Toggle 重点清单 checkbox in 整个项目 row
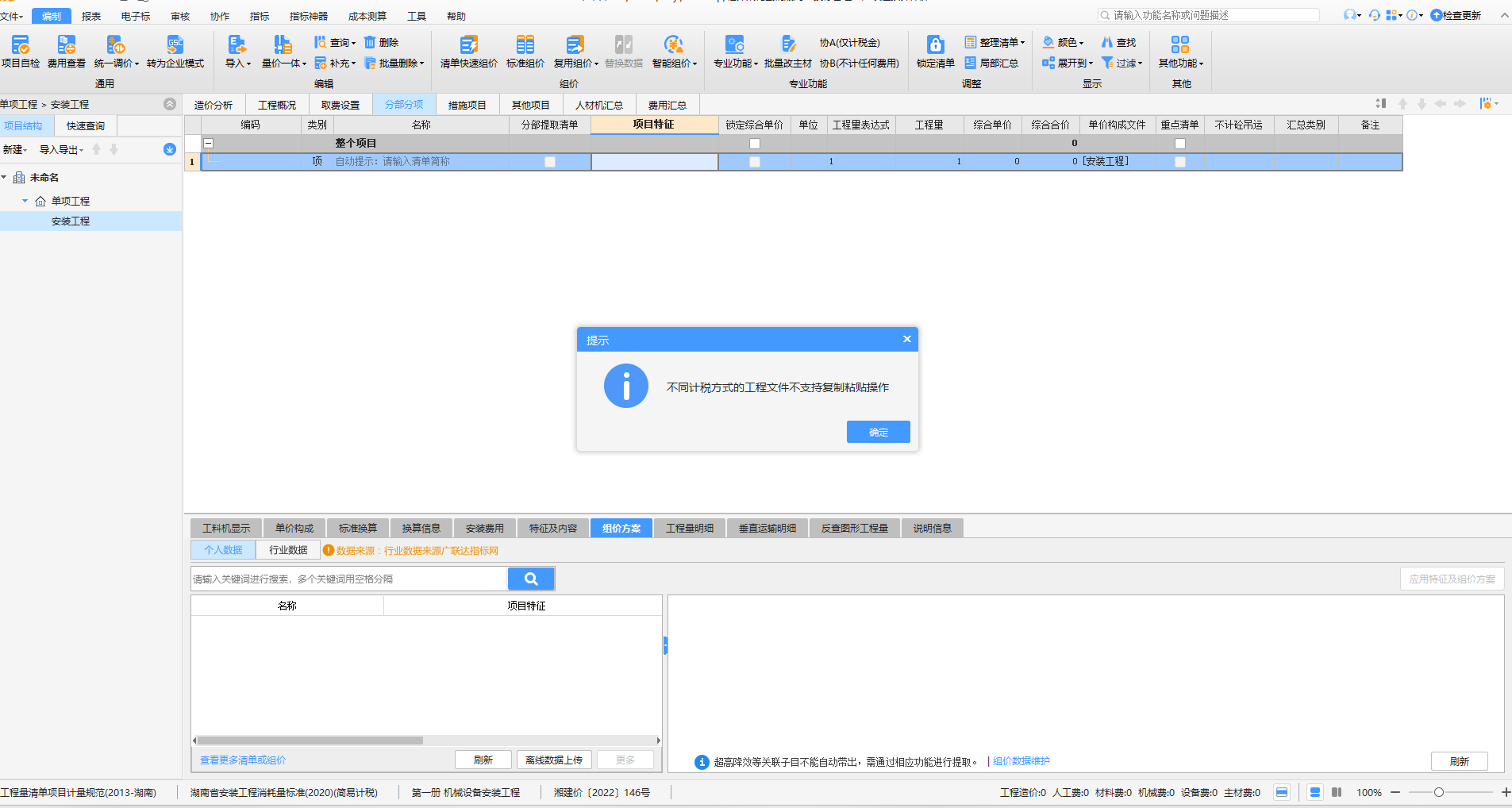Viewport: 1512px width, 808px height. pyautogui.click(x=1180, y=144)
